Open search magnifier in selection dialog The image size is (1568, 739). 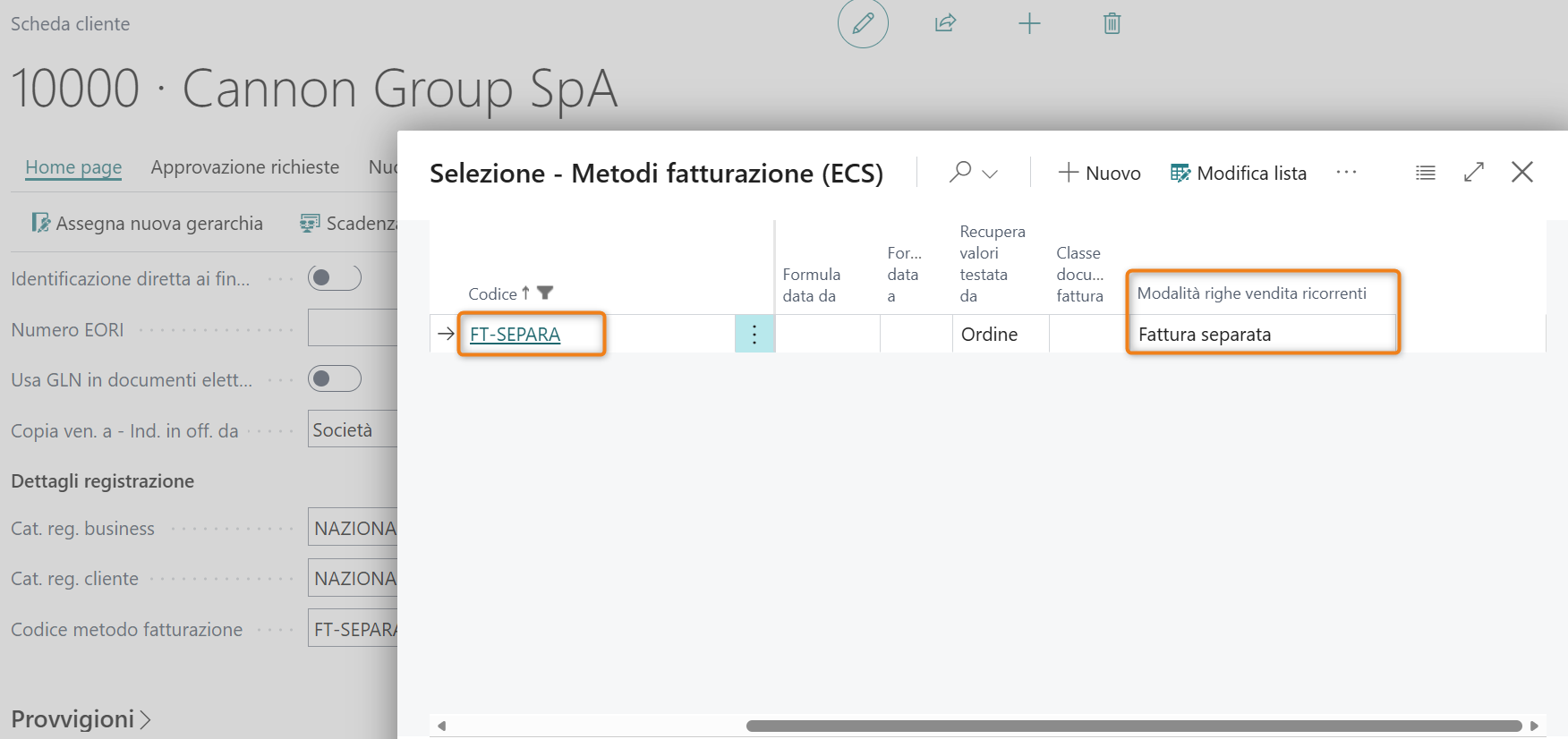[960, 172]
